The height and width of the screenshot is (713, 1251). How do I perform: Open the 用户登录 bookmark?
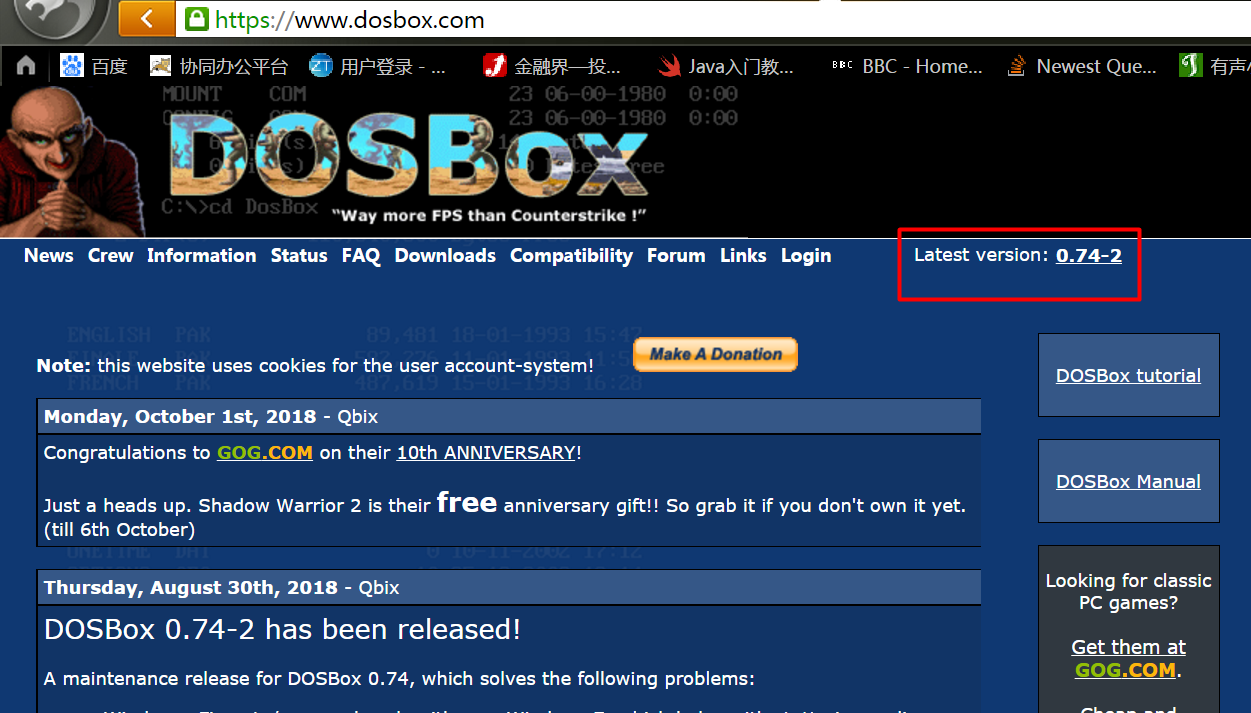pyautogui.click(x=378, y=66)
